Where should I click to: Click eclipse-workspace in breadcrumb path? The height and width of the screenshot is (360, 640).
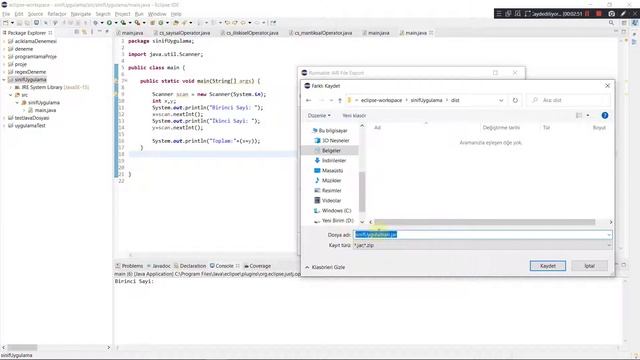381,100
